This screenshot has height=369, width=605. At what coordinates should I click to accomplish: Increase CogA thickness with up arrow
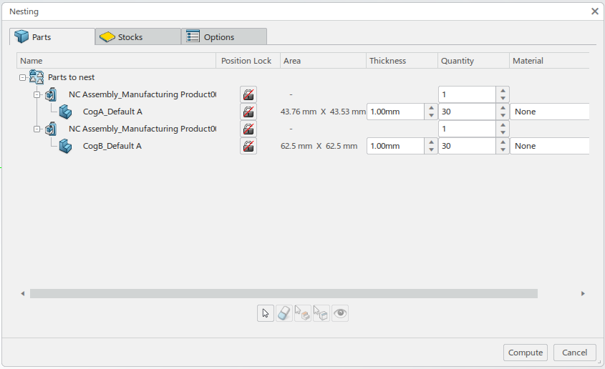coord(431,108)
